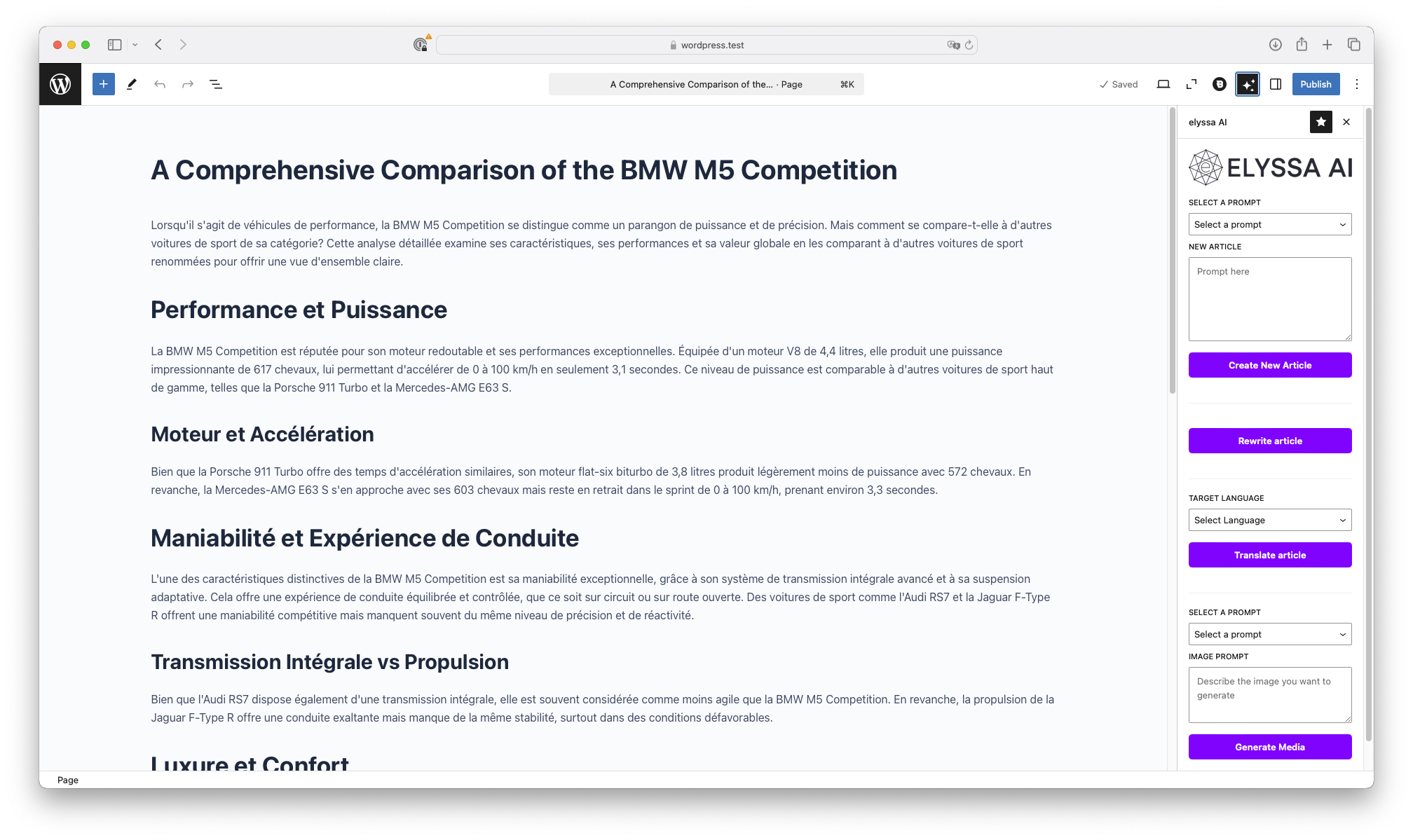
Task: Click the Saved status indicator
Action: [x=1119, y=84]
